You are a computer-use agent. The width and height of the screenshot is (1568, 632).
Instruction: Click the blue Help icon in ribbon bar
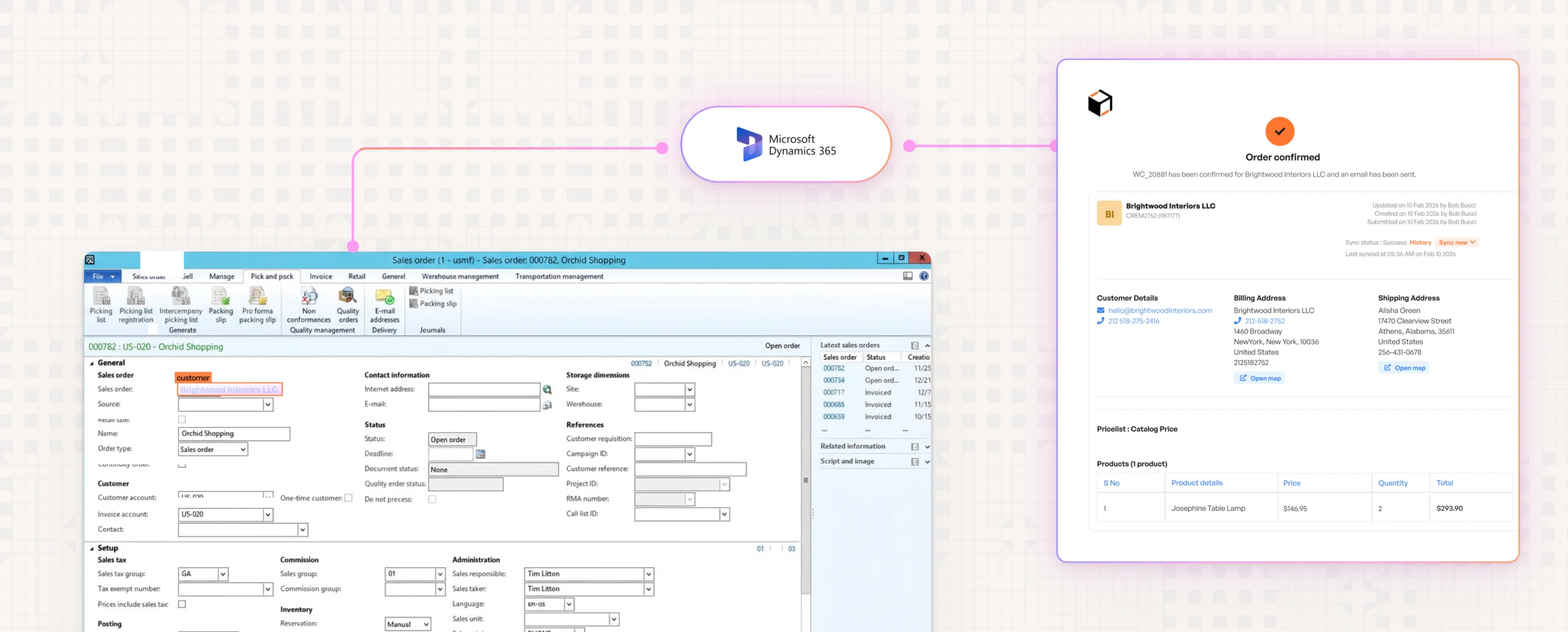[924, 276]
